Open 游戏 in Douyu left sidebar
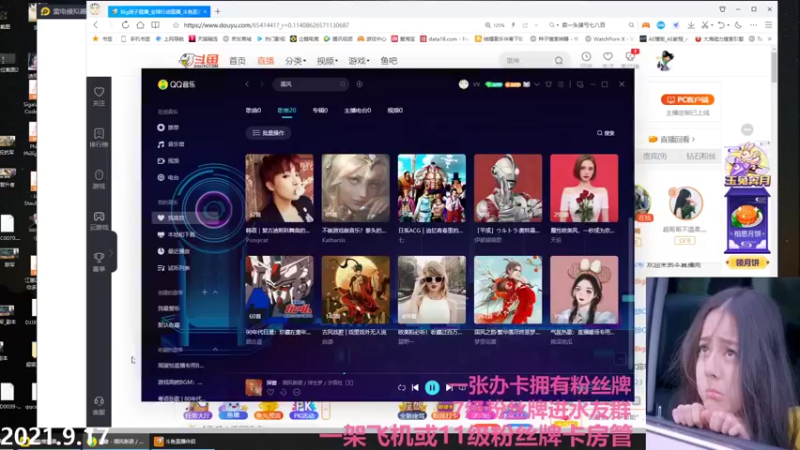 click(x=99, y=179)
